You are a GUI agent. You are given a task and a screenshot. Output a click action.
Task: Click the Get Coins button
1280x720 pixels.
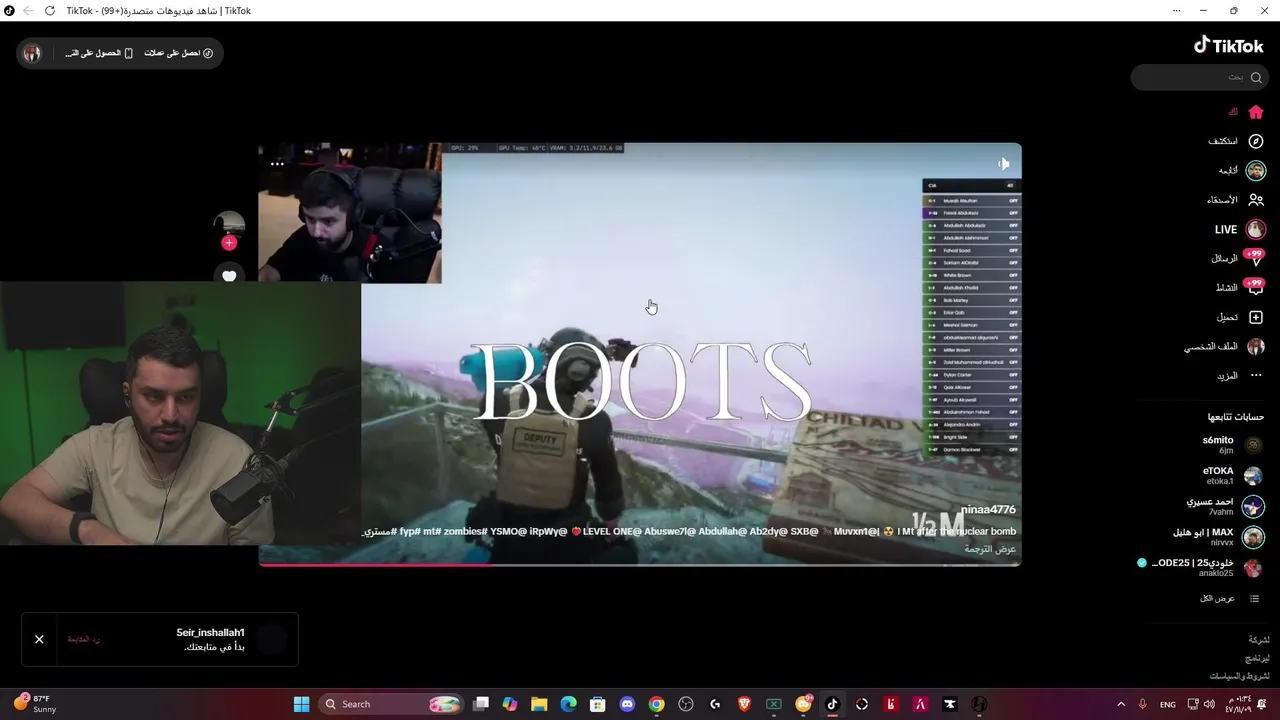[x=178, y=53]
